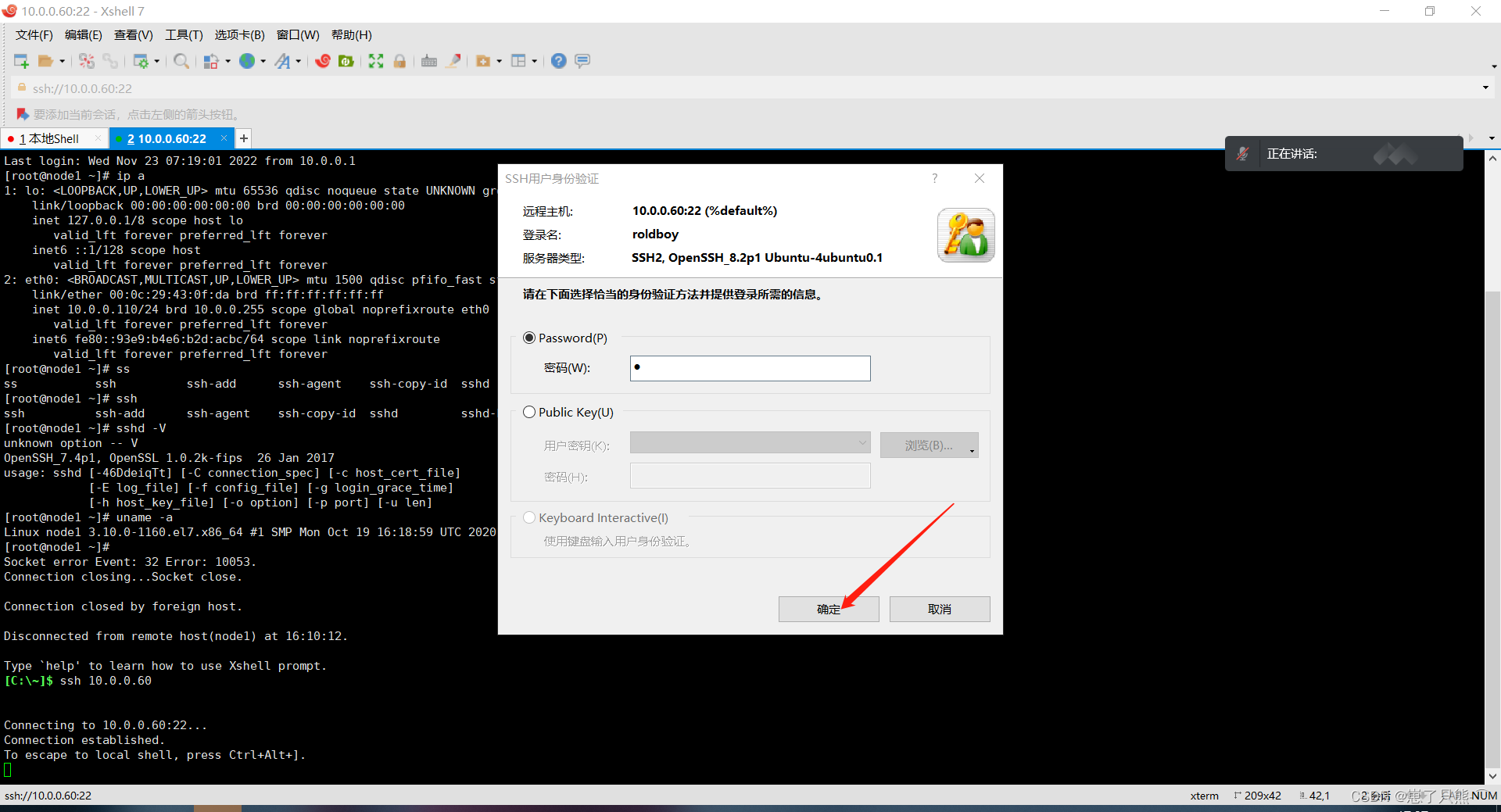Expand the Open folder dropdown arrow
1501x812 pixels.
(63, 61)
